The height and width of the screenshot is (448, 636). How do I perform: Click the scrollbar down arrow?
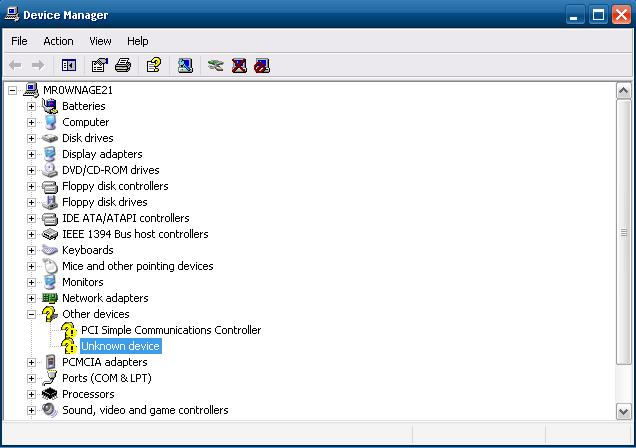click(x=625, y=411)
